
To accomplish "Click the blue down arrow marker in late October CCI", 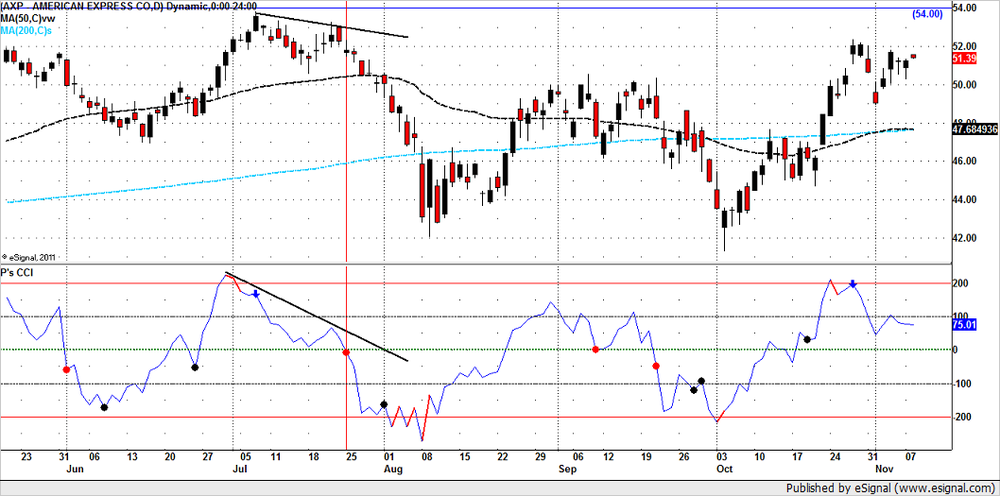I will (853, 284).
